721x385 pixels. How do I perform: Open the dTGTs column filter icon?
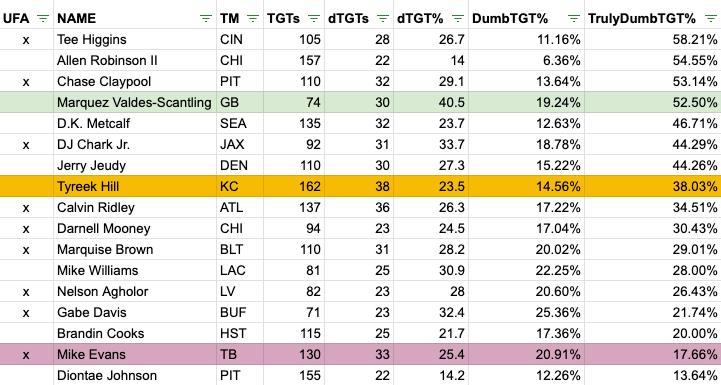pyautogui.click(x=383, y=19)
